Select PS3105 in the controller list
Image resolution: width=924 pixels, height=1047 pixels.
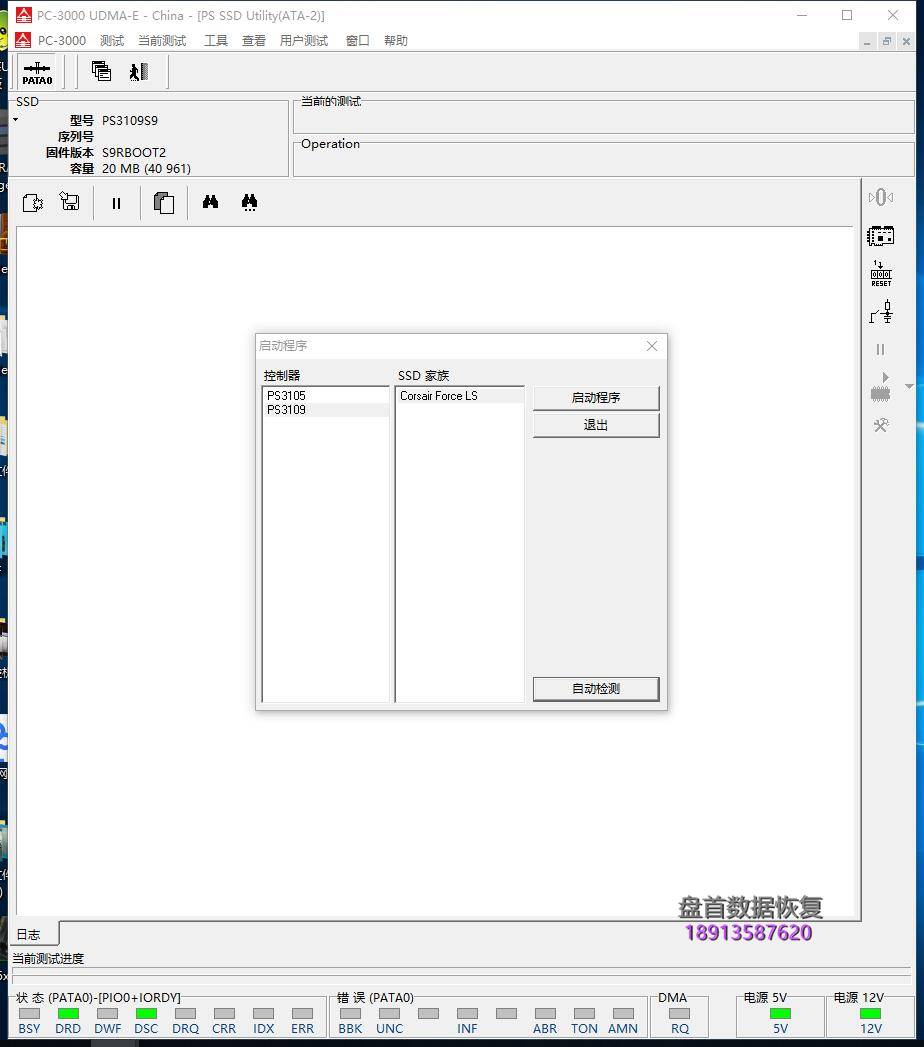286,395
